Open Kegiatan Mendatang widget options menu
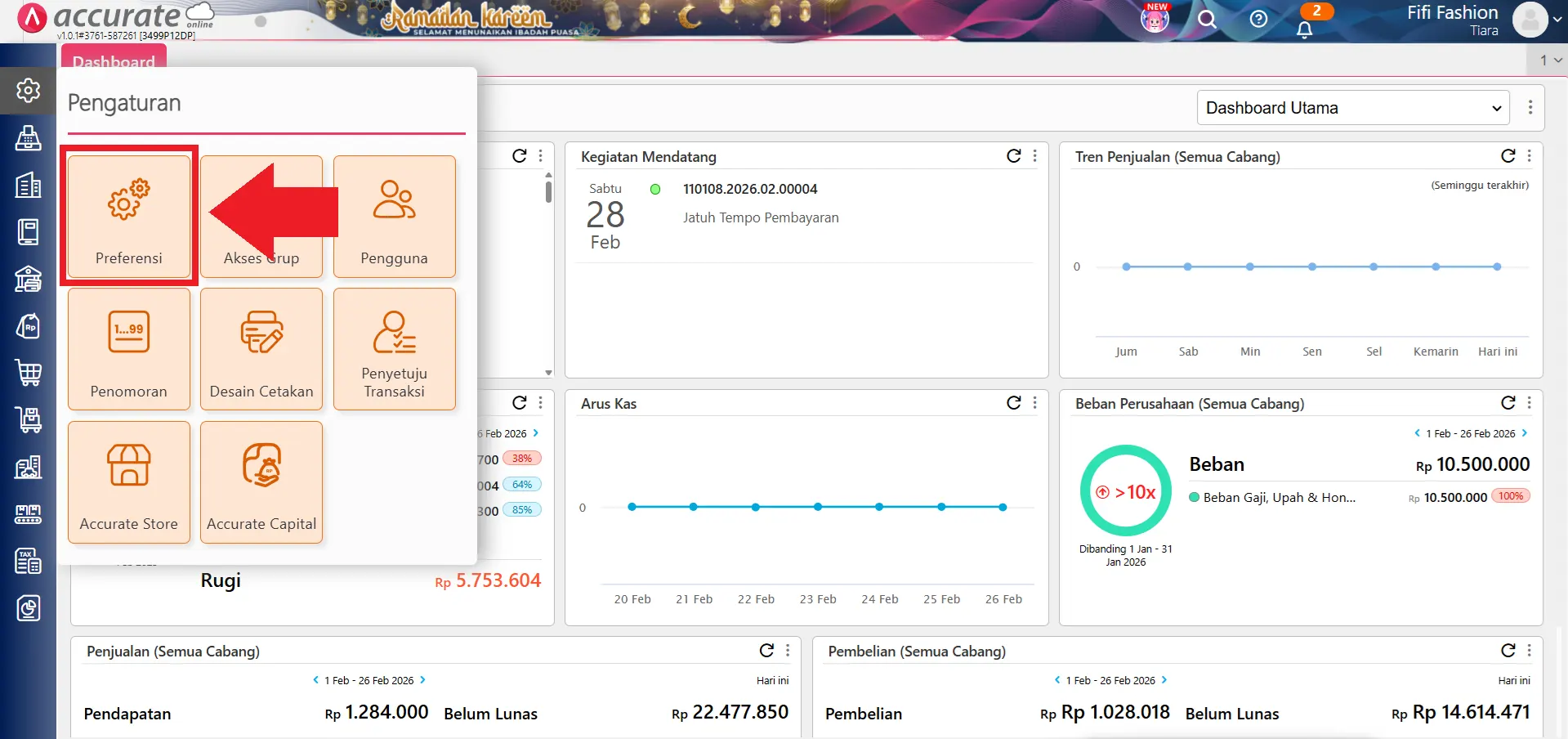This screenshot has width=1568, height=739. [1035, 155]
